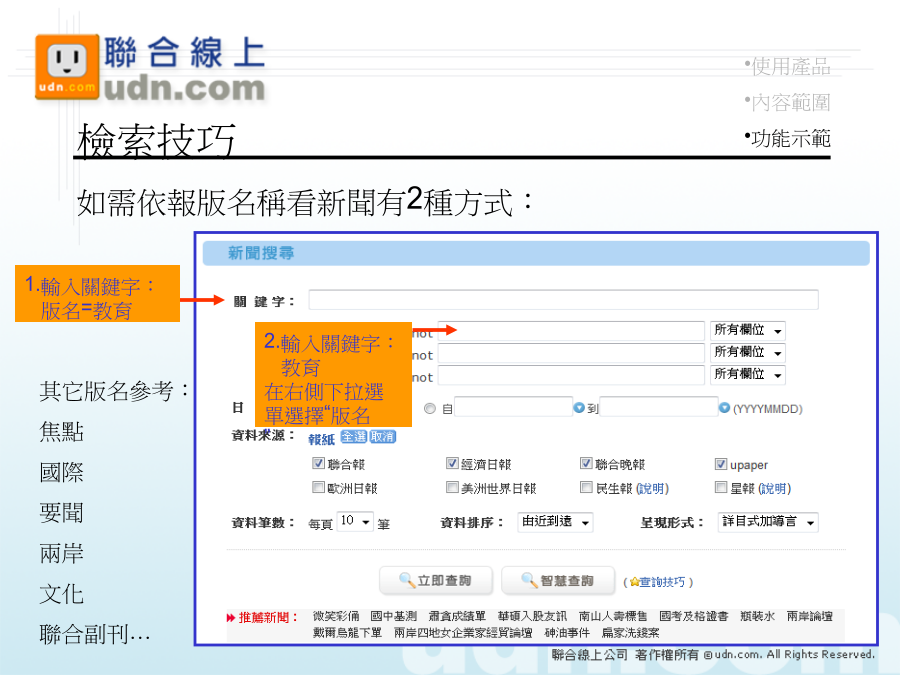Open the recommended news 扁家洗錢案
The image size is (900, 675).
[631, 633]
